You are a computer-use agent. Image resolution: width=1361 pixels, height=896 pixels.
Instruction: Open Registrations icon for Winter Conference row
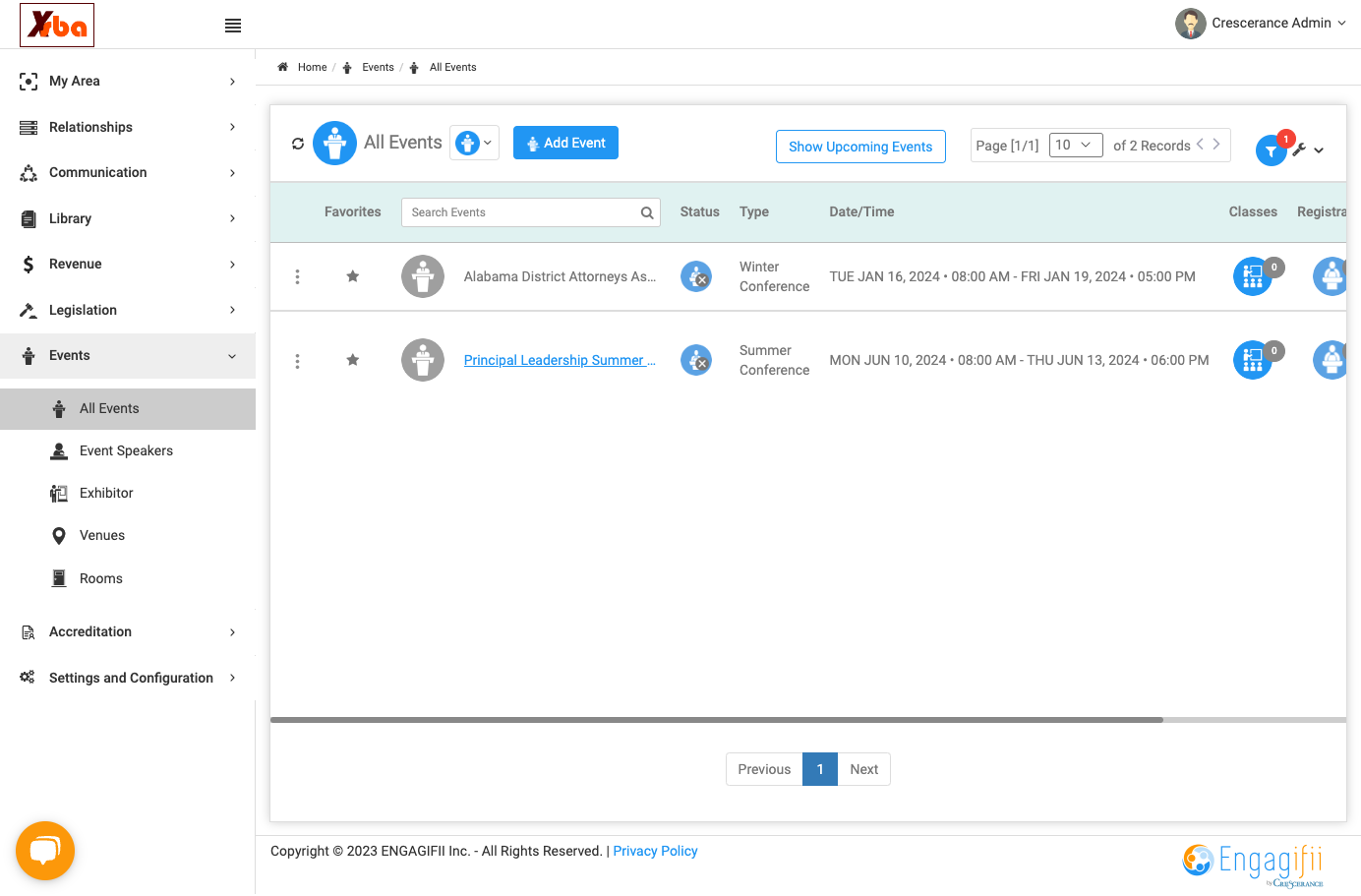click(1331, 276)
